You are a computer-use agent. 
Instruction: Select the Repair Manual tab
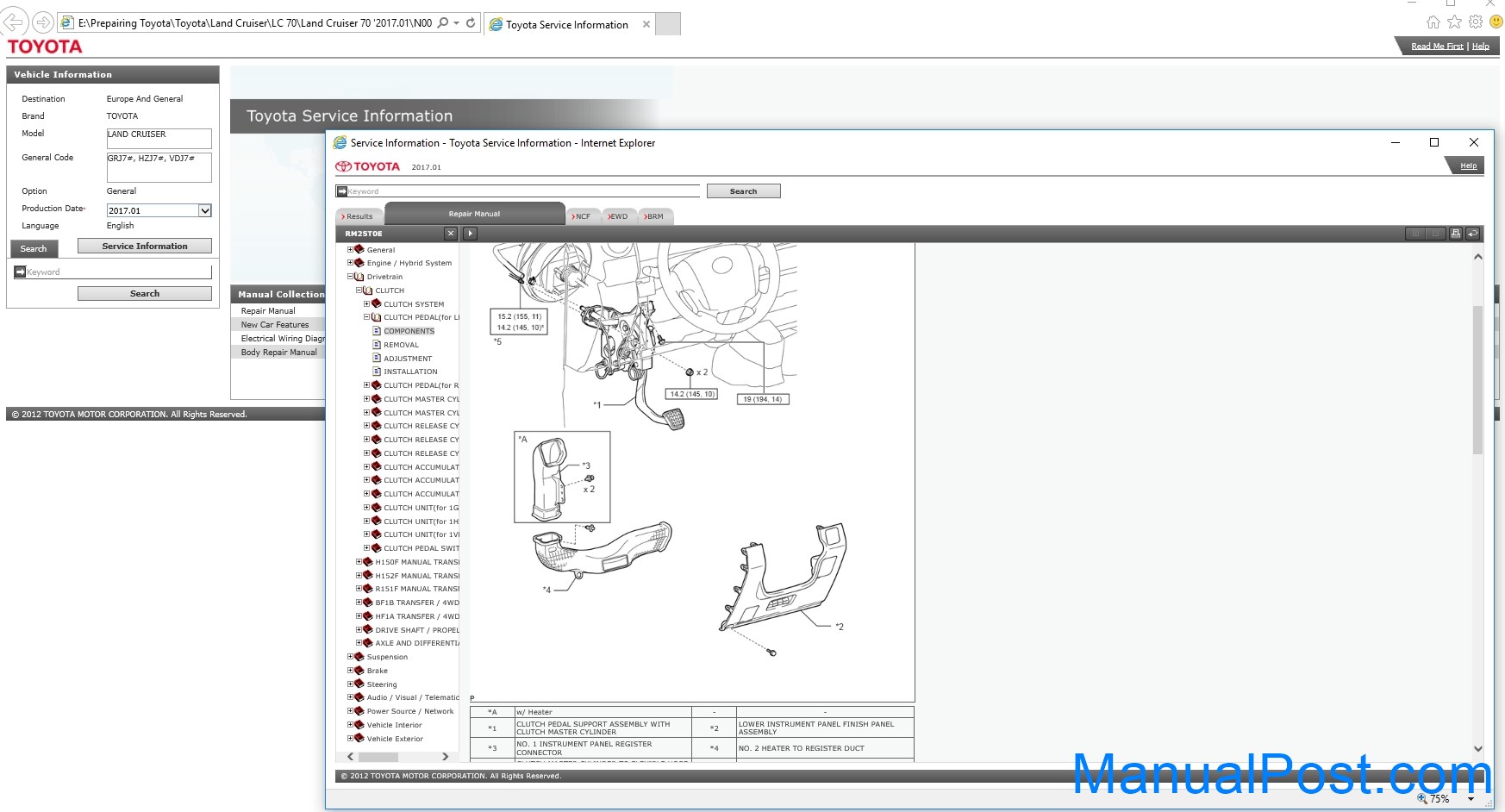pyautogui.click(x=474, y=214)
